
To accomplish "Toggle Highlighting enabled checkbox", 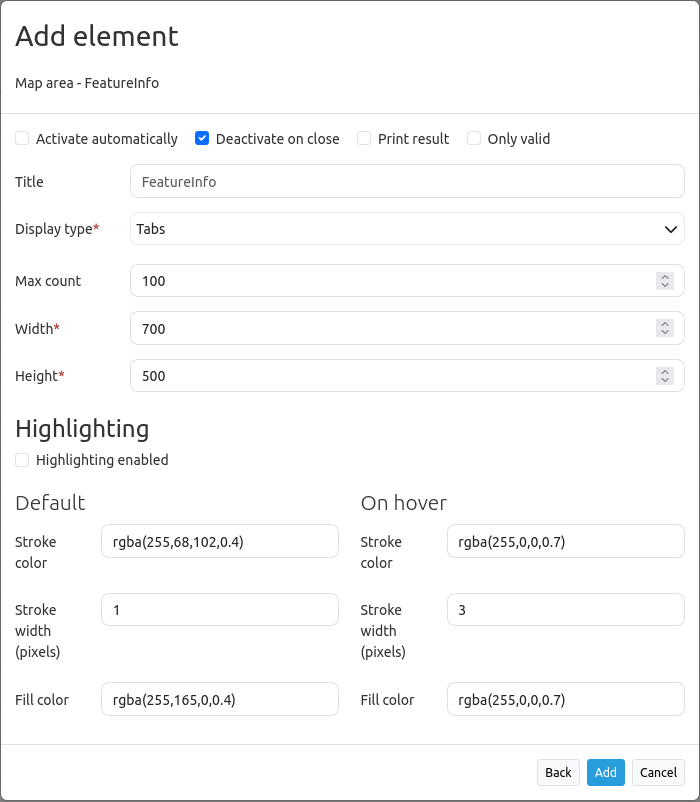I will pyautogui.click(x=22, y=460).
